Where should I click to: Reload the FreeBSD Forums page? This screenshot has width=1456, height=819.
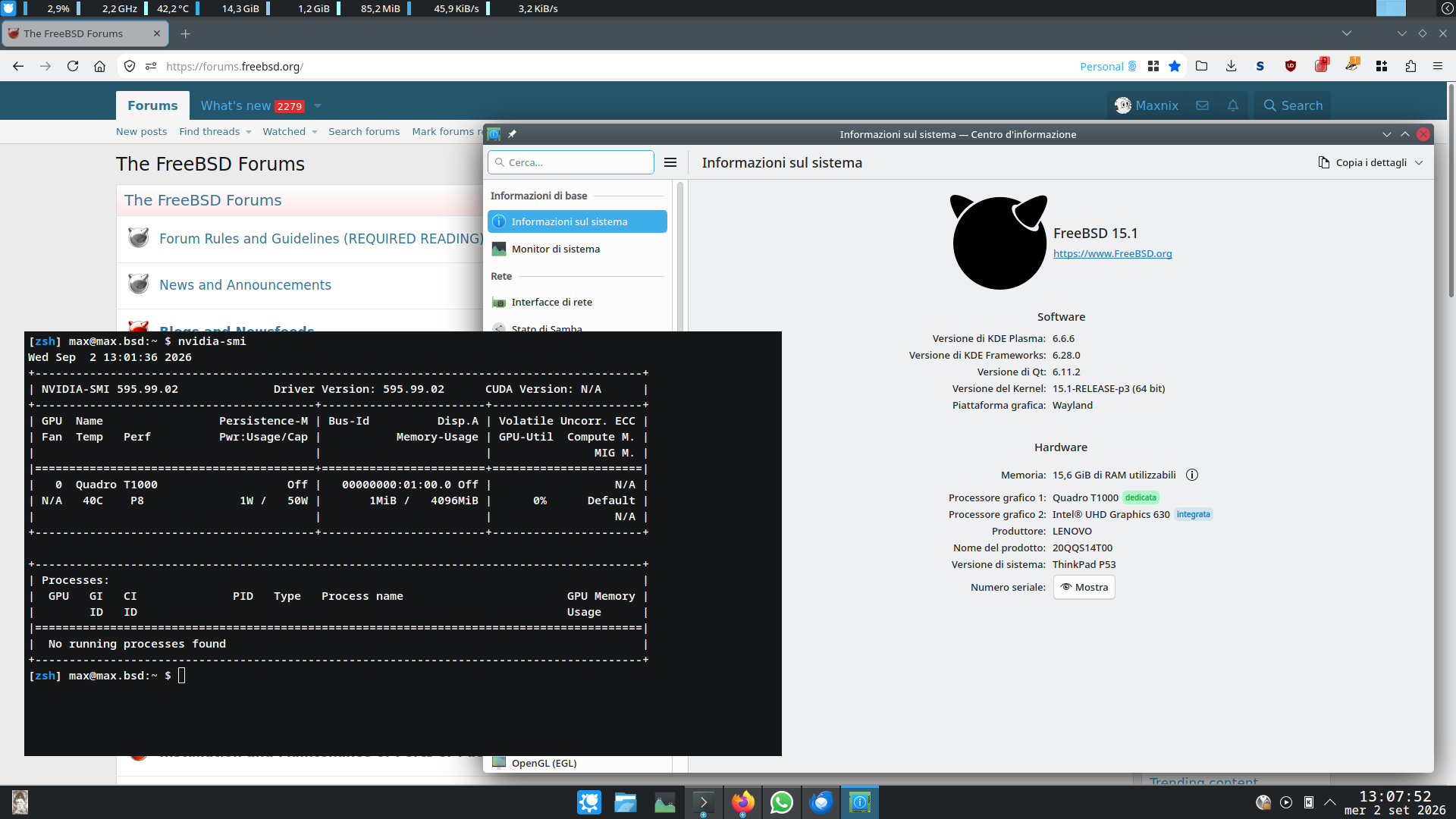pyautogui.click(x=73, y=67)
